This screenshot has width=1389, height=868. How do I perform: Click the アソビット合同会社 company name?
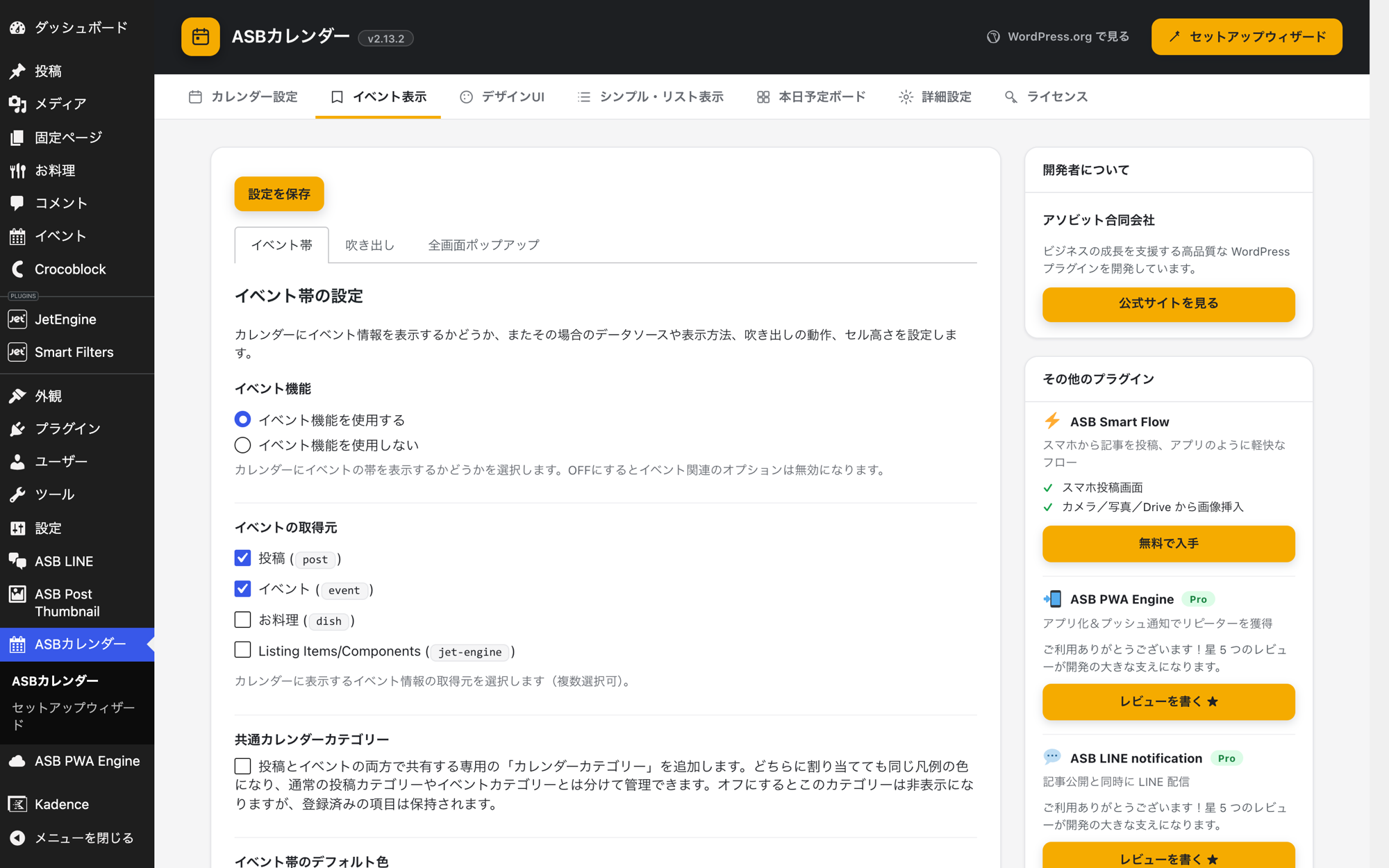coord(1098,220)
